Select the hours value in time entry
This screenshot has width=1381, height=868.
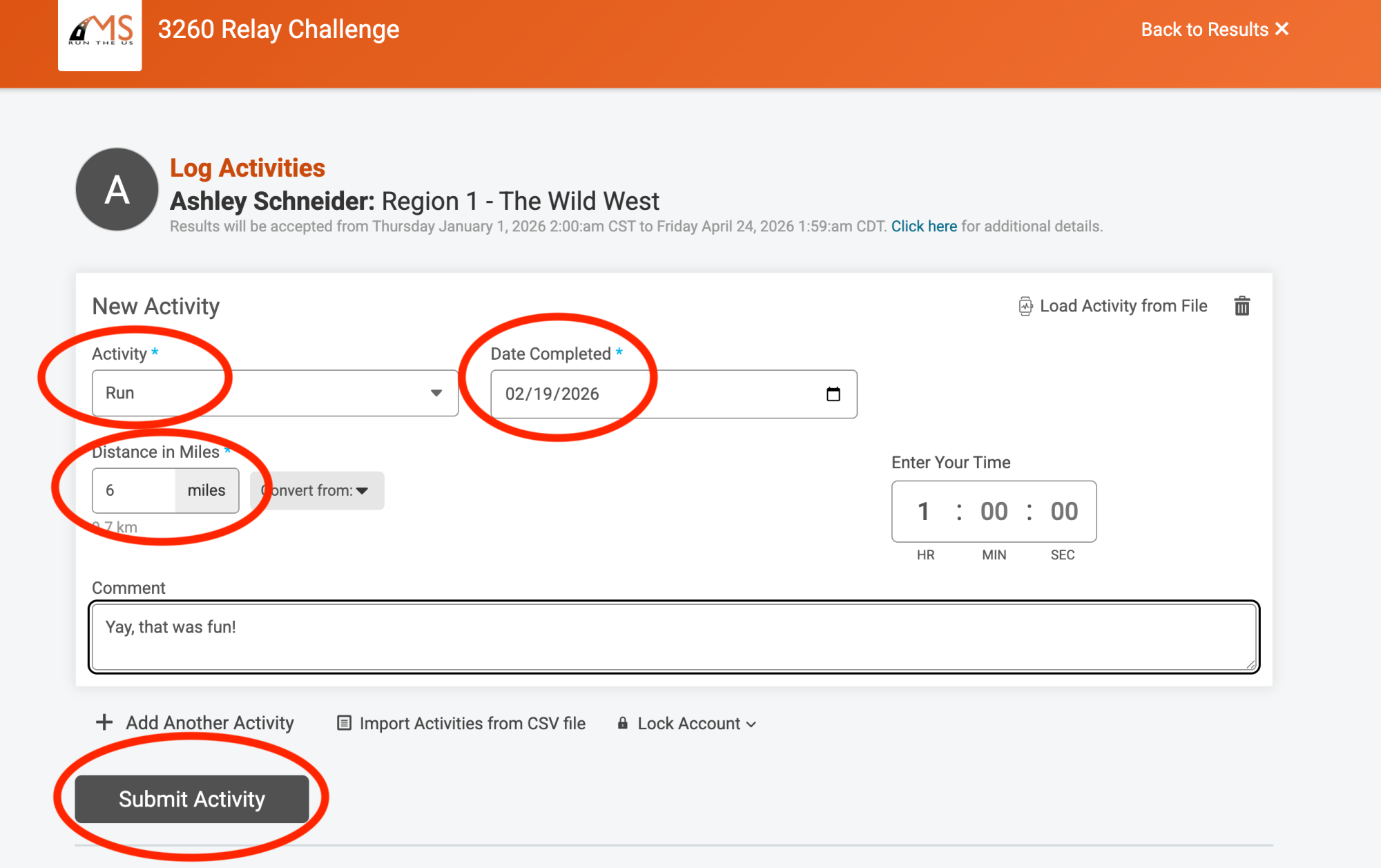pyautogui.click(x=923, y=512)
